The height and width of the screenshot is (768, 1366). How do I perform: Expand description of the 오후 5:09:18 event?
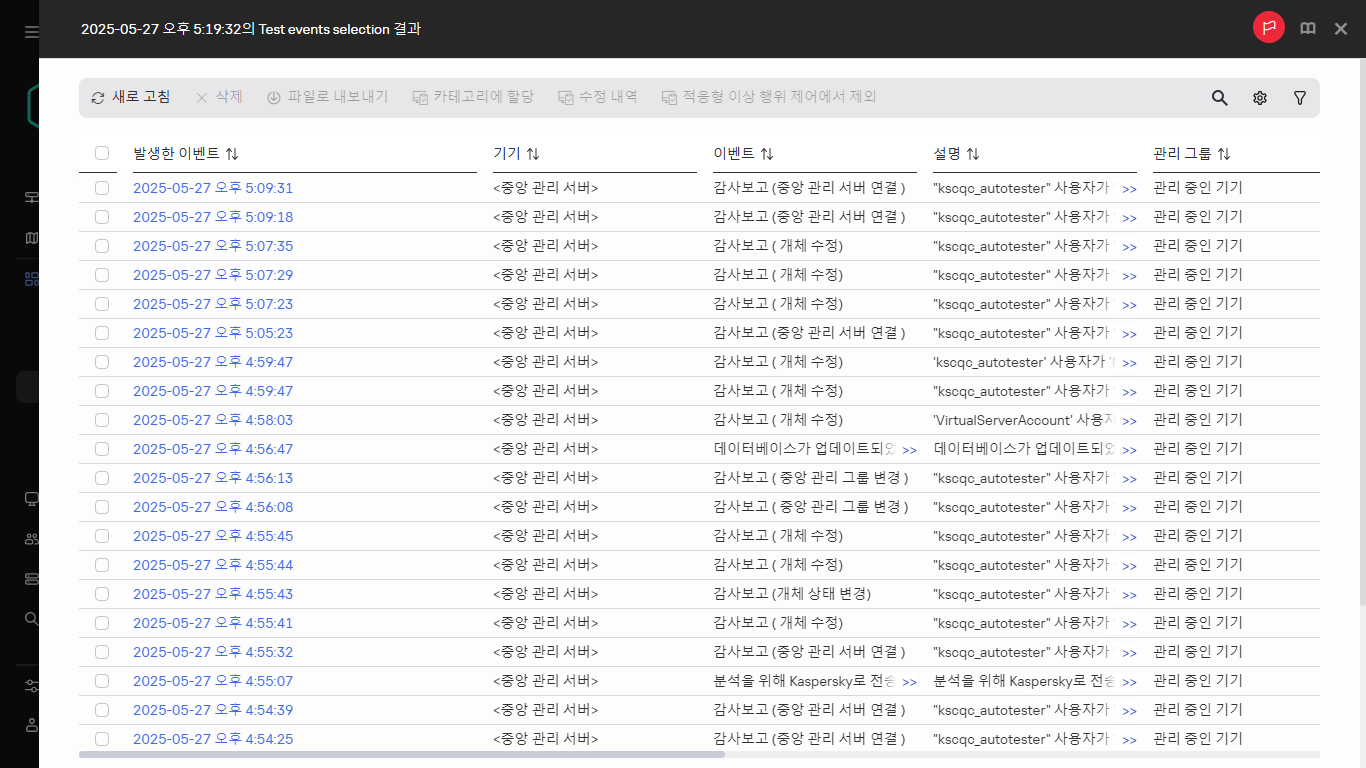tap(1129, 218)
